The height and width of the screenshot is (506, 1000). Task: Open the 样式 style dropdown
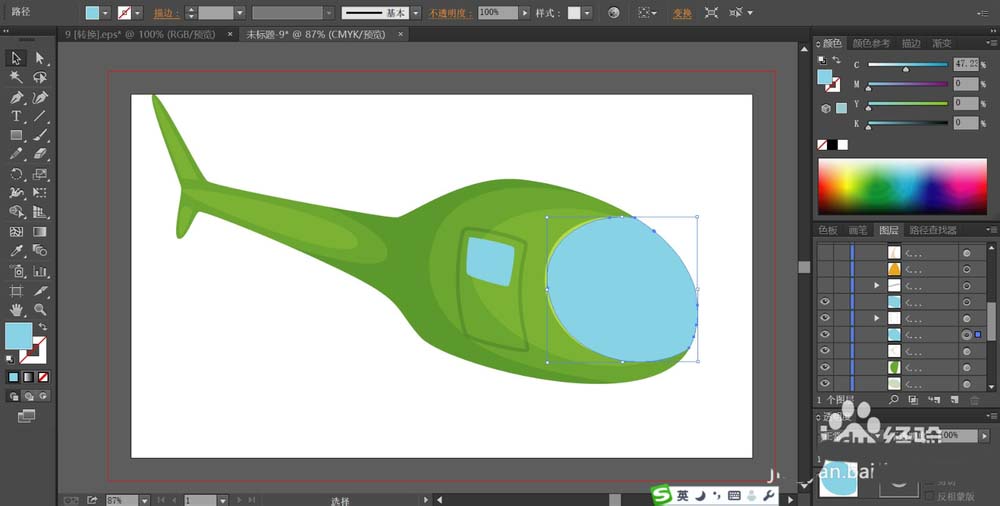coord(587,13)
